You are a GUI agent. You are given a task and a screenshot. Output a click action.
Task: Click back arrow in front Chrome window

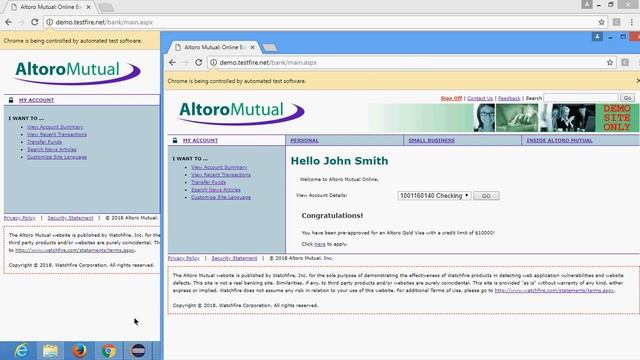click(172, 62)
